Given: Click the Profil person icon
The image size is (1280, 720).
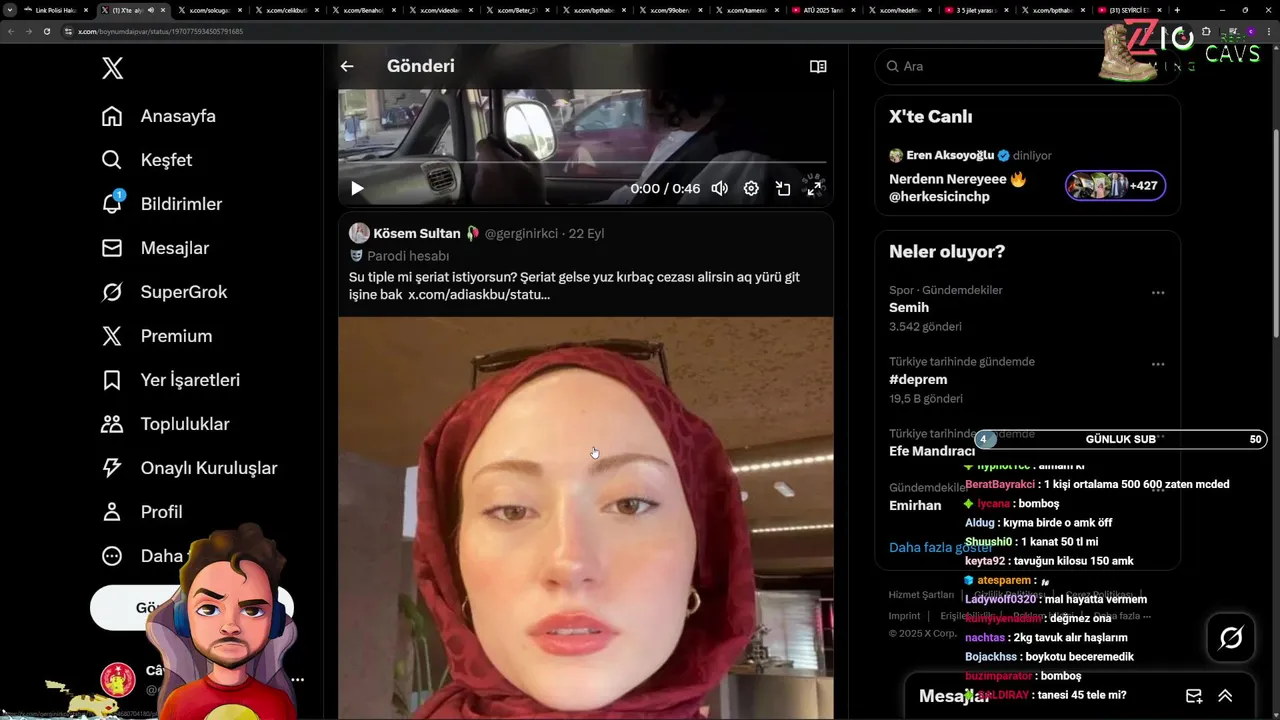Looking at the screenshot, I should tap(112, 512).
